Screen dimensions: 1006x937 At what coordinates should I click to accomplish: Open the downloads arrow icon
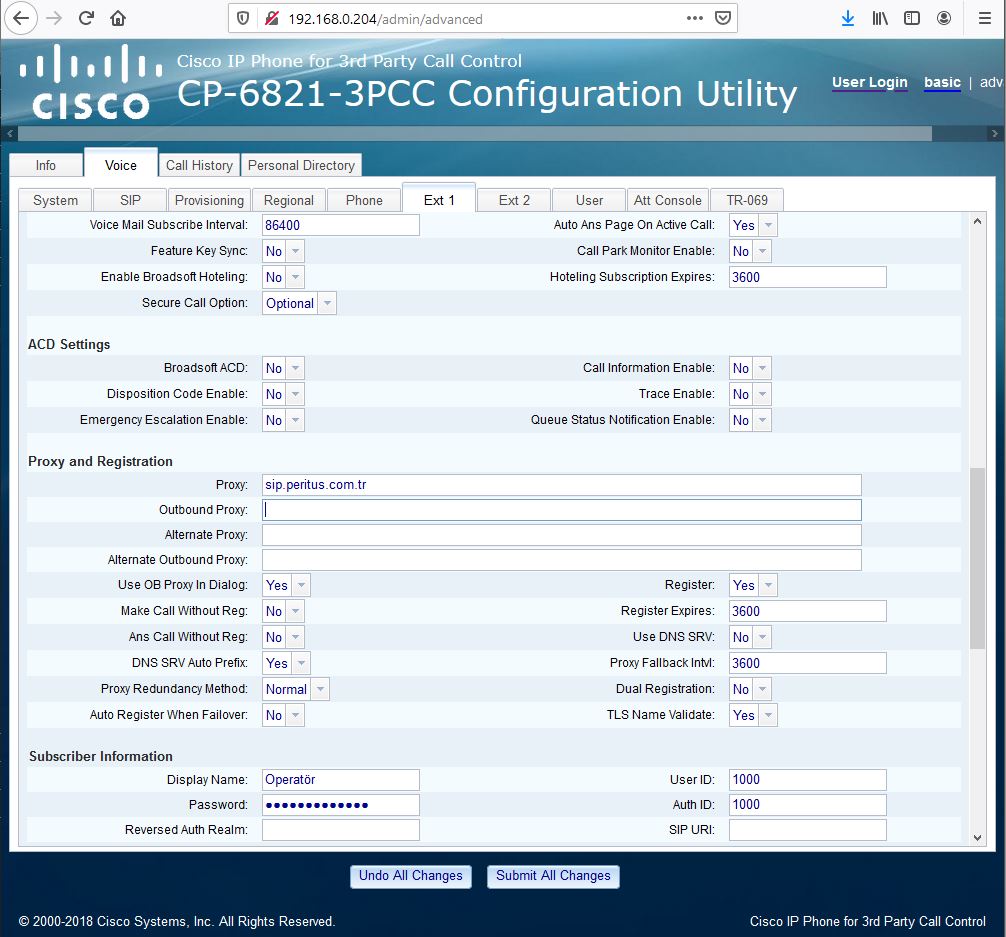click(x=848, y=18)
